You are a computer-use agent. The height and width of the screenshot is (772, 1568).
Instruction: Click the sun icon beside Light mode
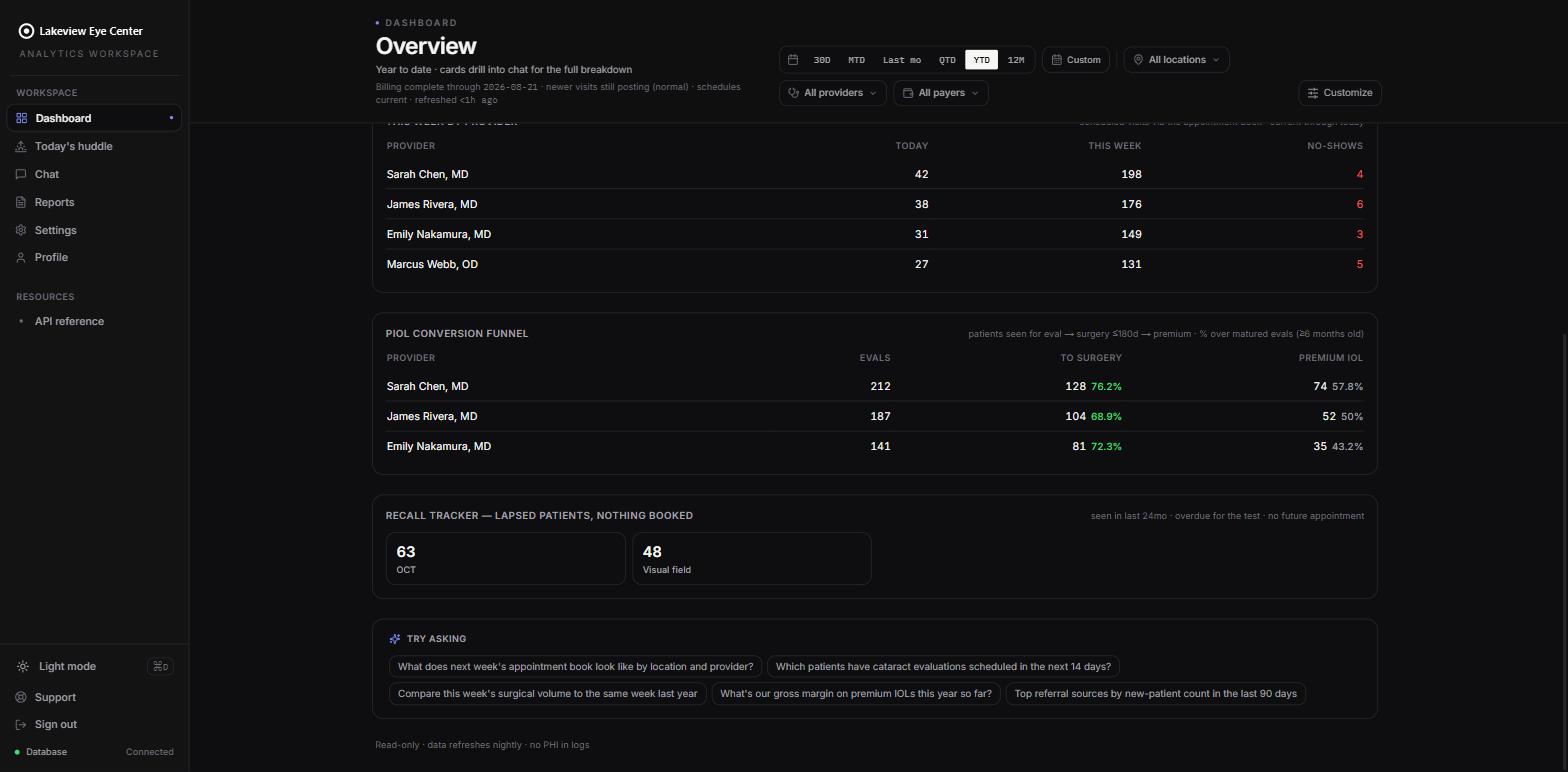point(23,666)
